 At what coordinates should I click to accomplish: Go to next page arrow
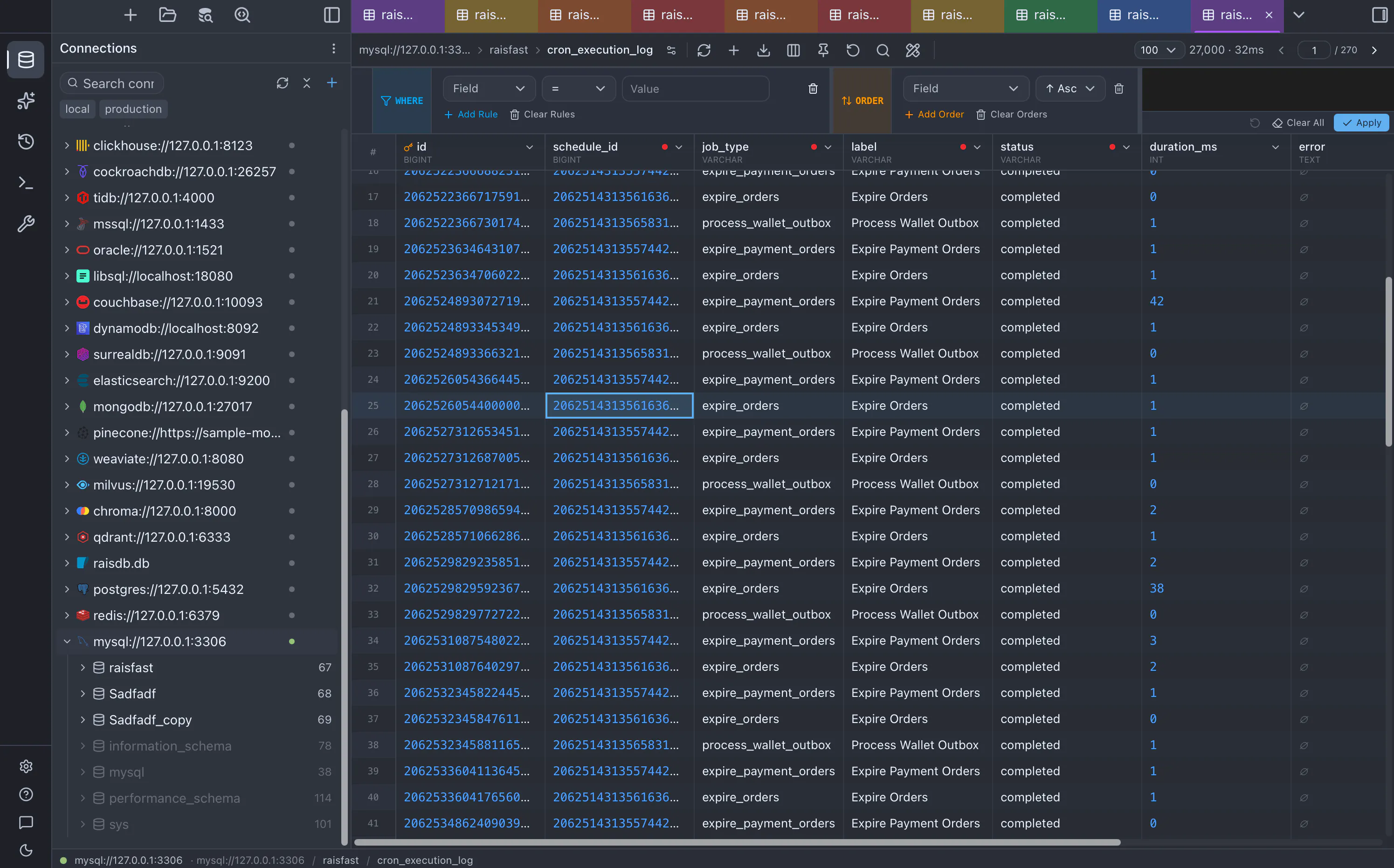(1374, 50)
